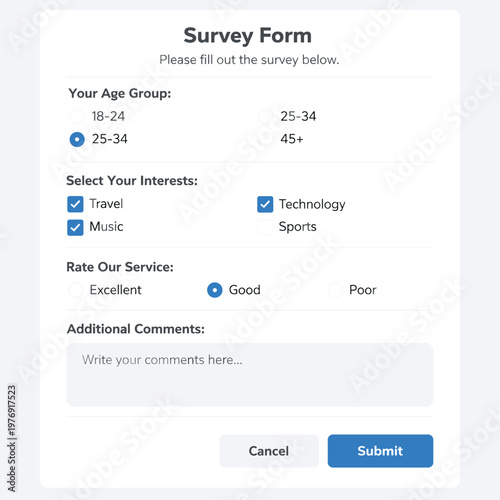Rate the service as Poor
500x500 pixels.
click(x=335, y=290)
